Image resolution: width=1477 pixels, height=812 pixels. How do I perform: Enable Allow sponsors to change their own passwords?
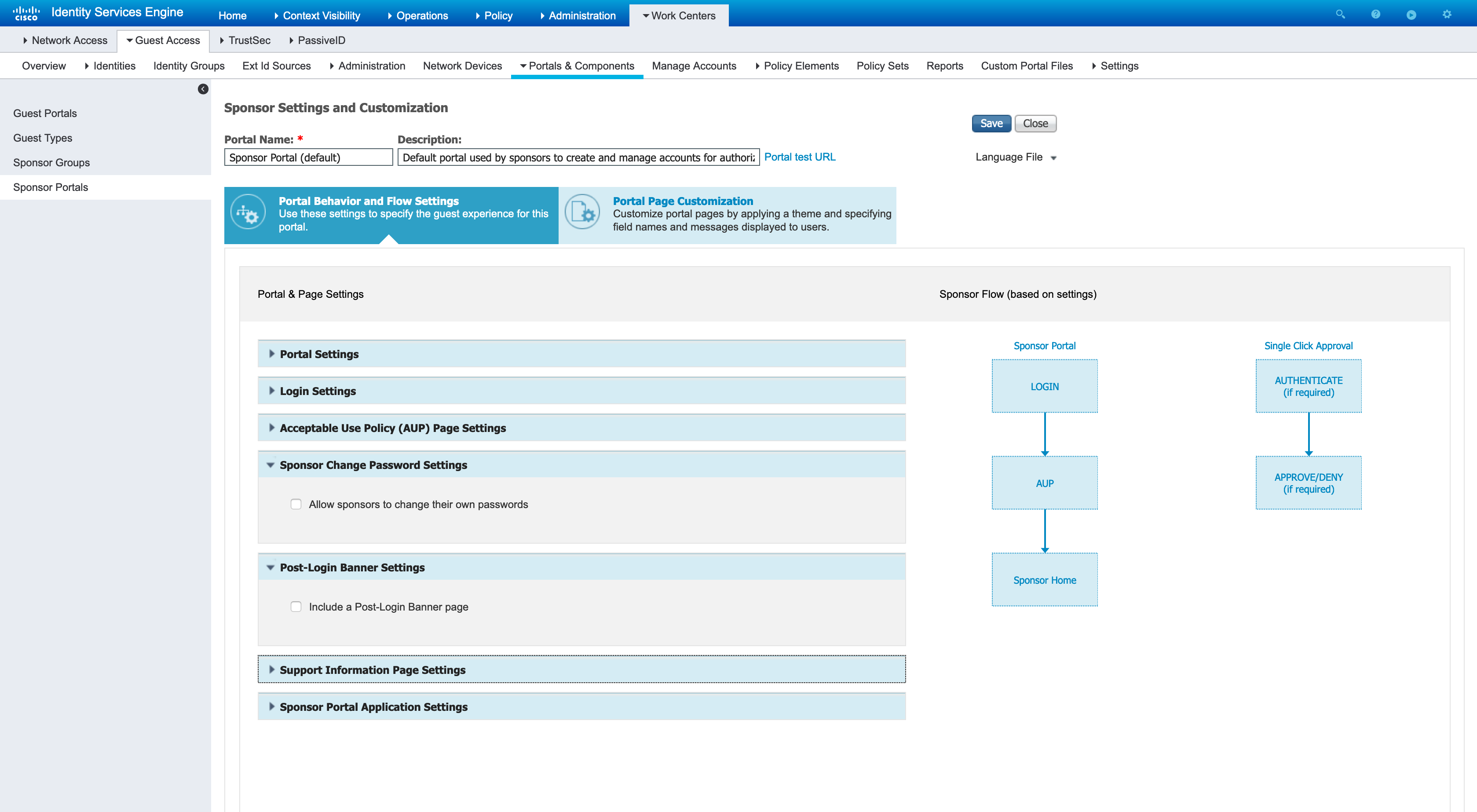296,504
